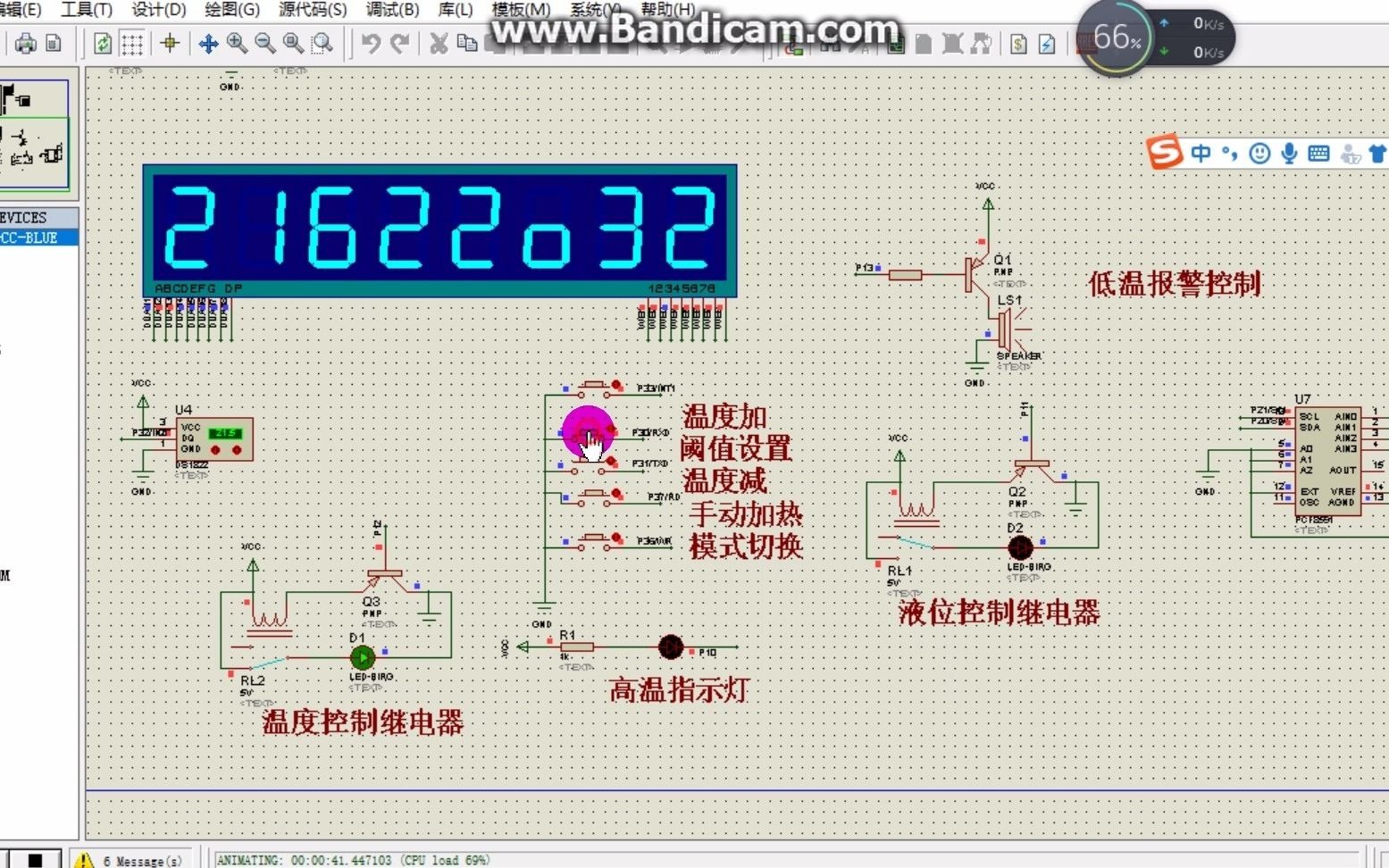The height and width of the screenshot is (868, 1389).
Task: Click the 66% network speed monitor widget
Action: tap(1156, 38)
